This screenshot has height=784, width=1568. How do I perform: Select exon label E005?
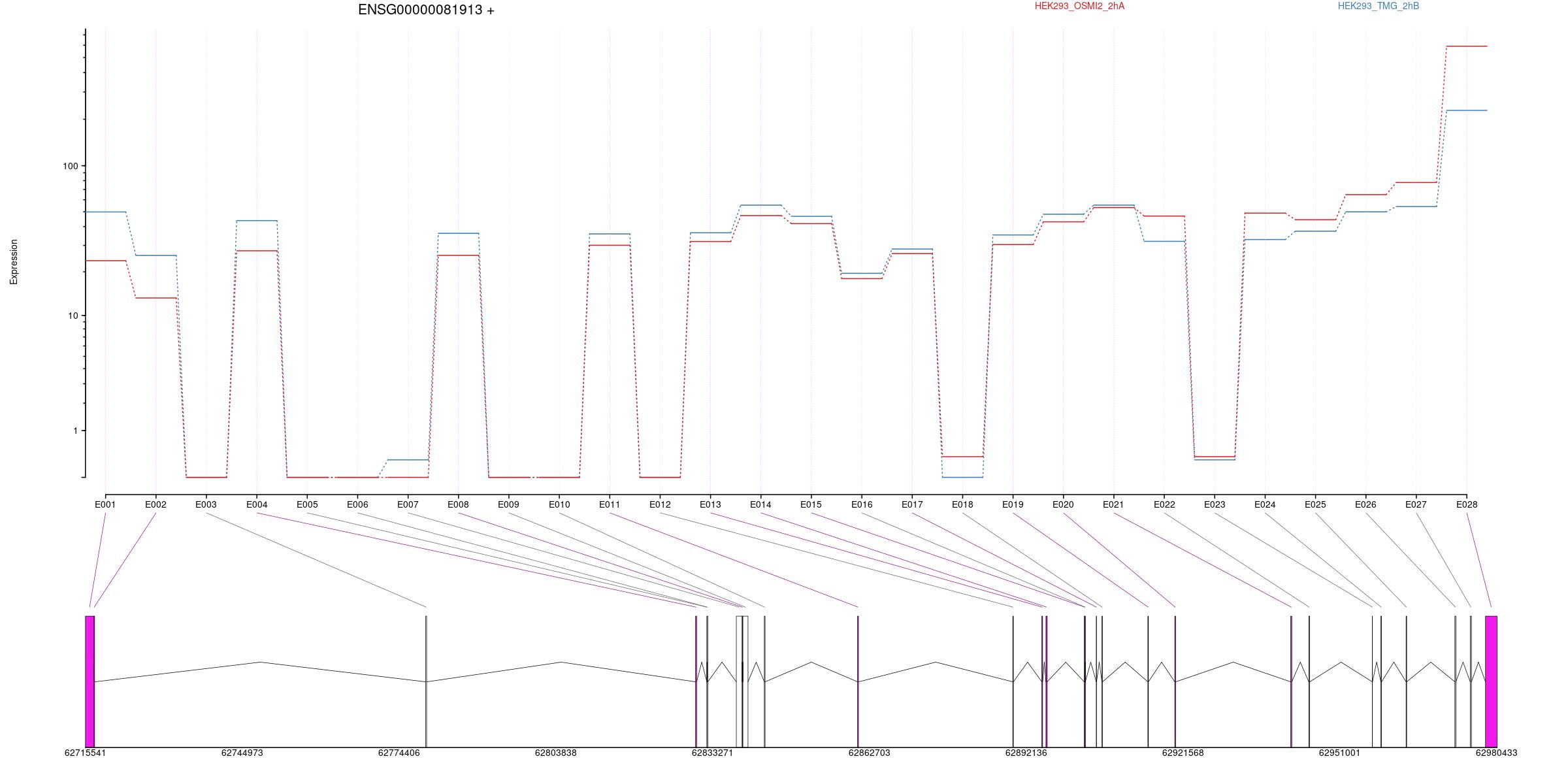coord(307,504)
